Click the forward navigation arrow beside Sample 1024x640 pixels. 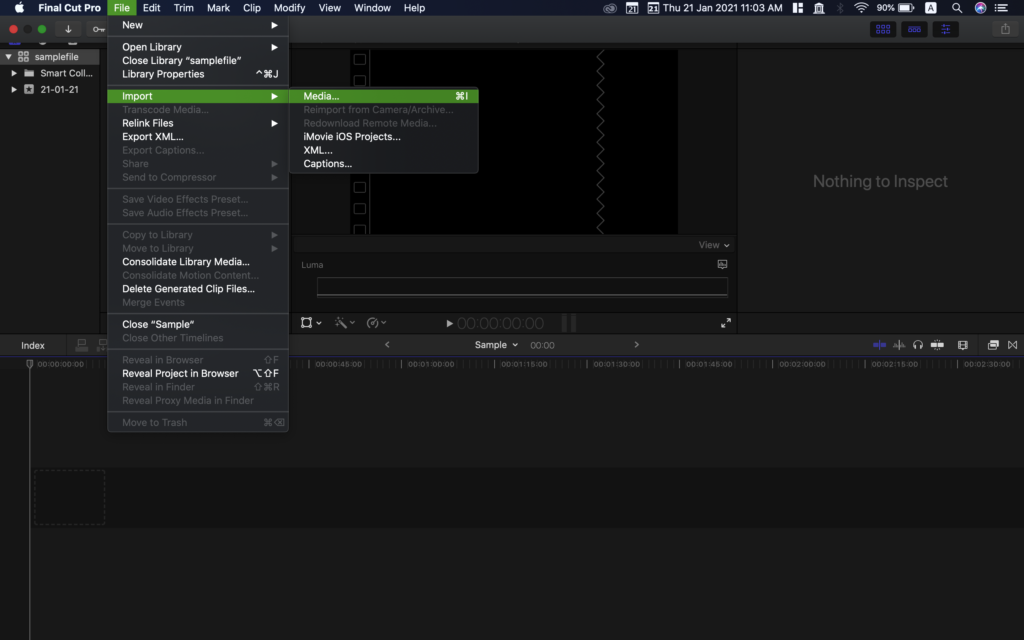(637, 344)
